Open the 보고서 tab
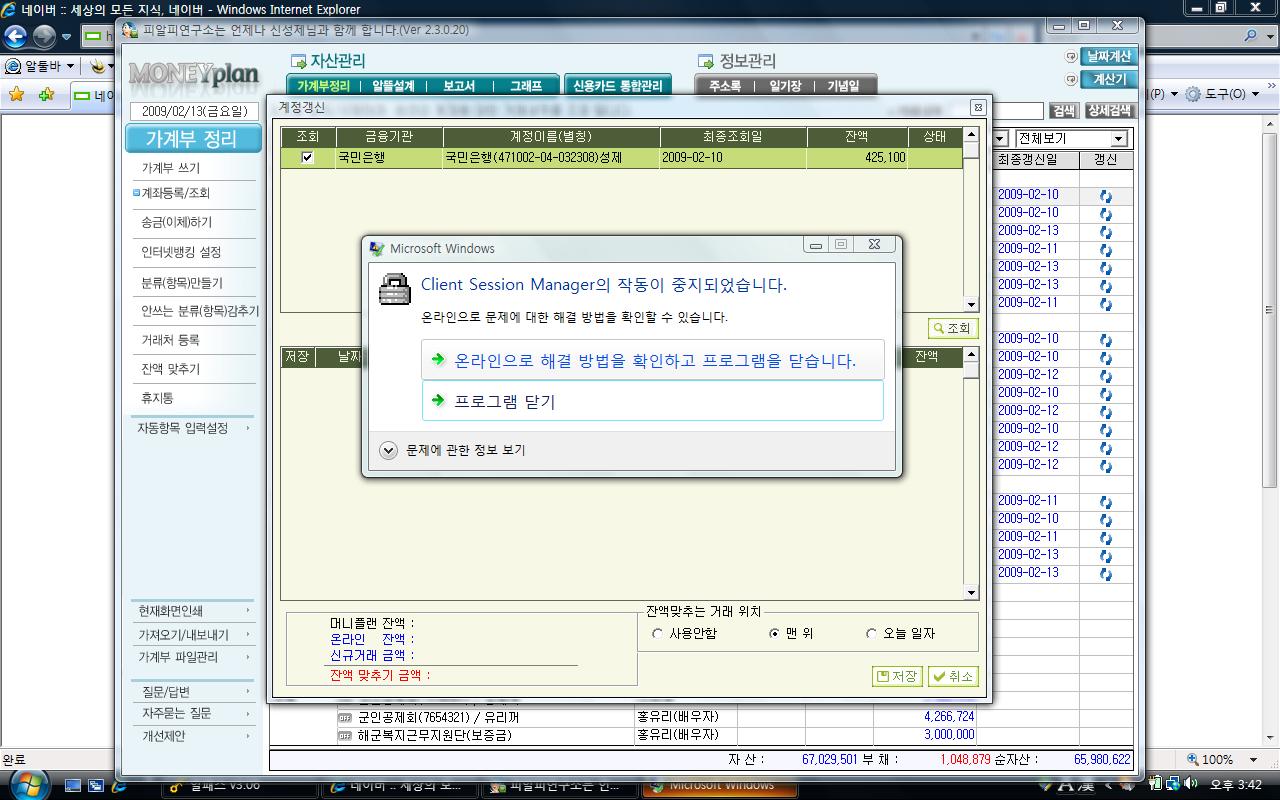1280x800 pixels. [x=458, y=86]
